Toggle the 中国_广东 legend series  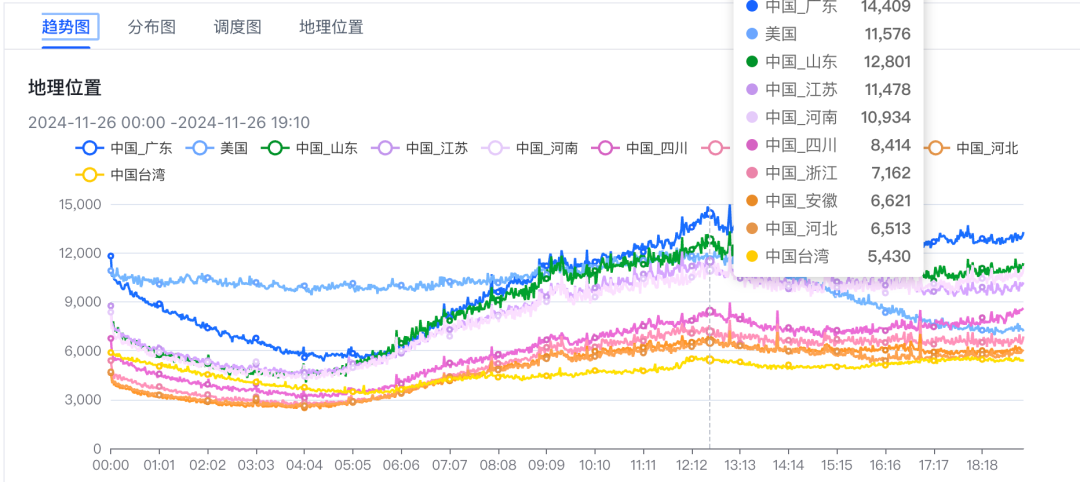(x=124, y=147)
